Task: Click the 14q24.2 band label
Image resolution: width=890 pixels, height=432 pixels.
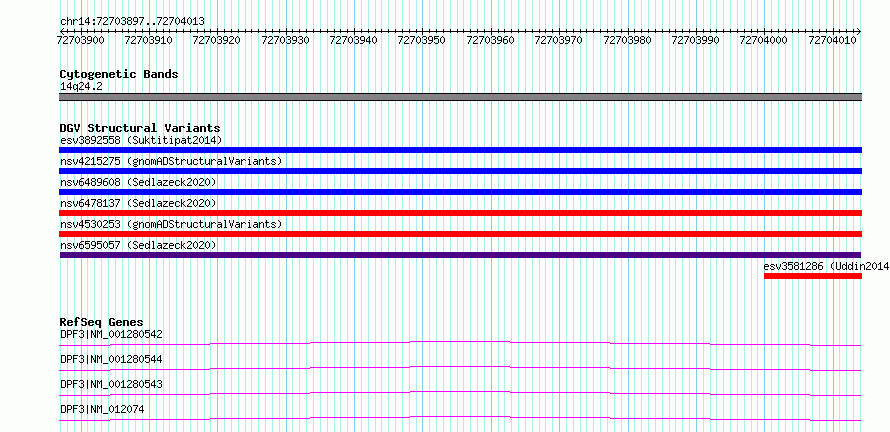Action: [x=81, y=86]
